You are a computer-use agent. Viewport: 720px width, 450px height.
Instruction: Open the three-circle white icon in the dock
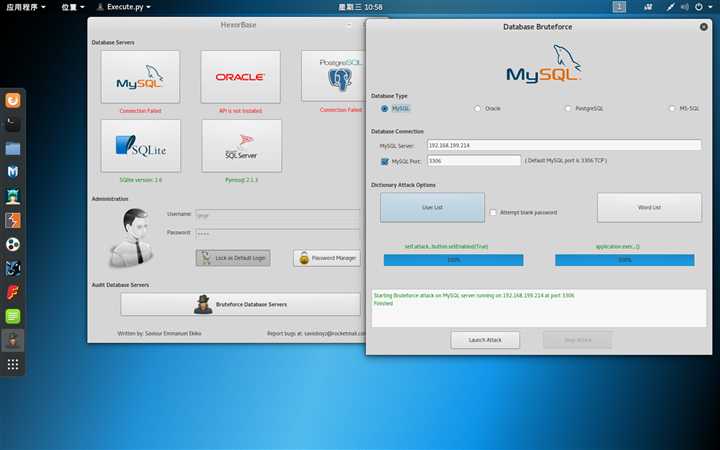pos(13,244)
